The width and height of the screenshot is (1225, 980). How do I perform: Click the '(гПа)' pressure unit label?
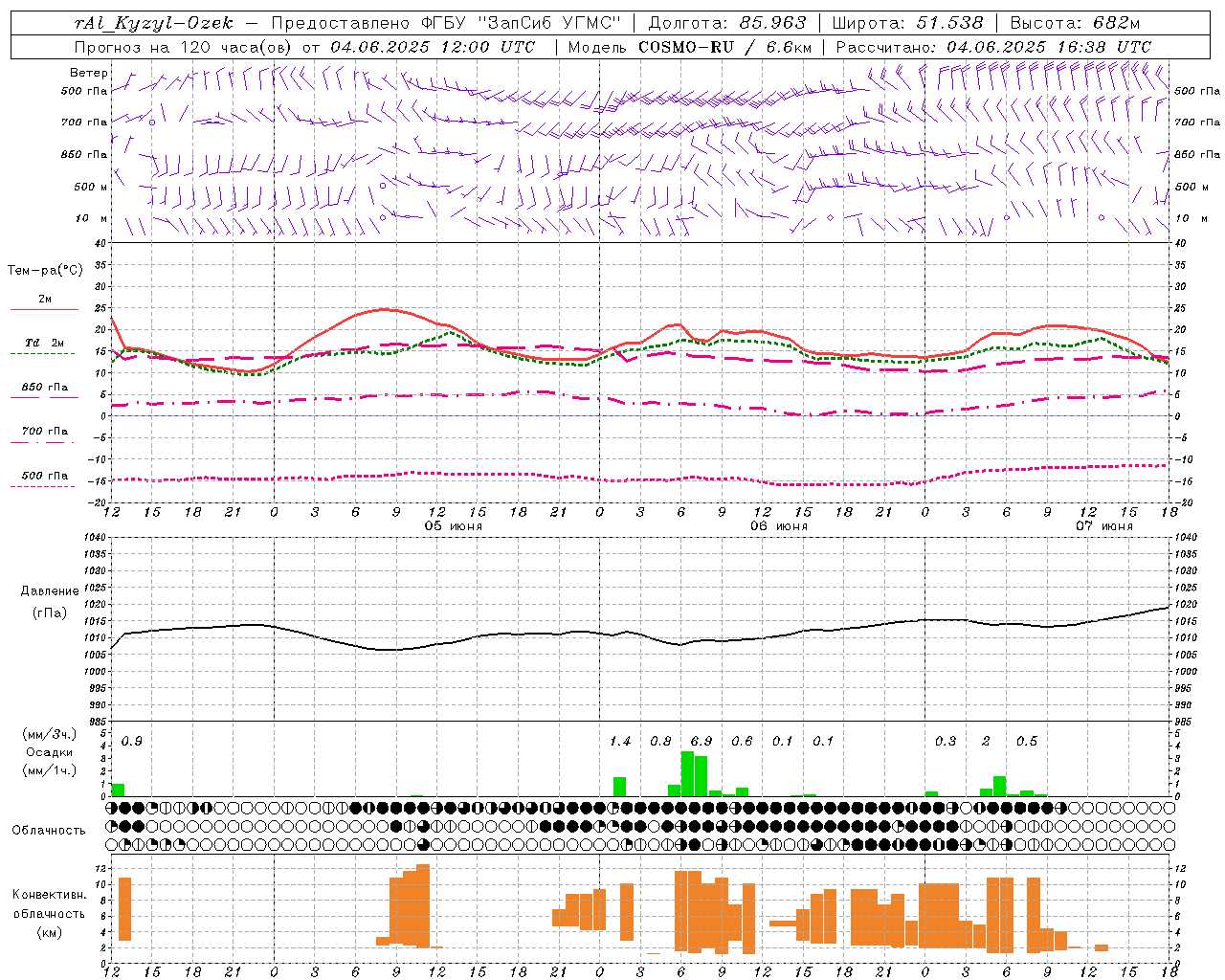point(50,613)
